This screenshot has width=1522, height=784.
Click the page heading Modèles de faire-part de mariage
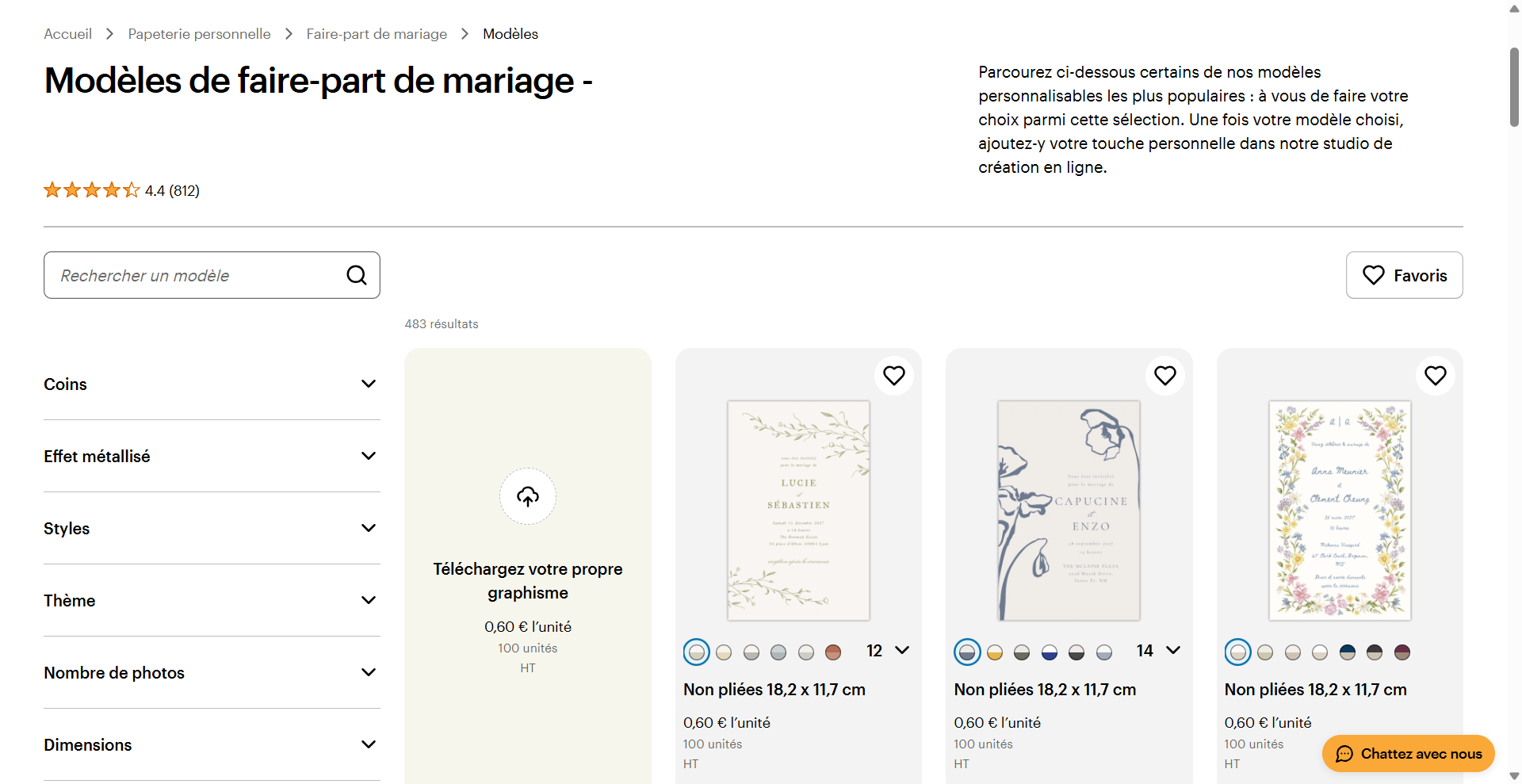pos(318,81)
